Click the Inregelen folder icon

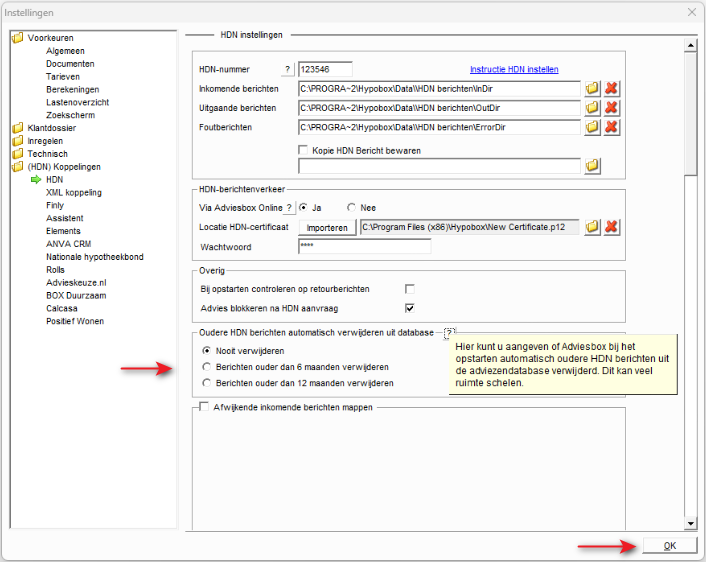18,141
